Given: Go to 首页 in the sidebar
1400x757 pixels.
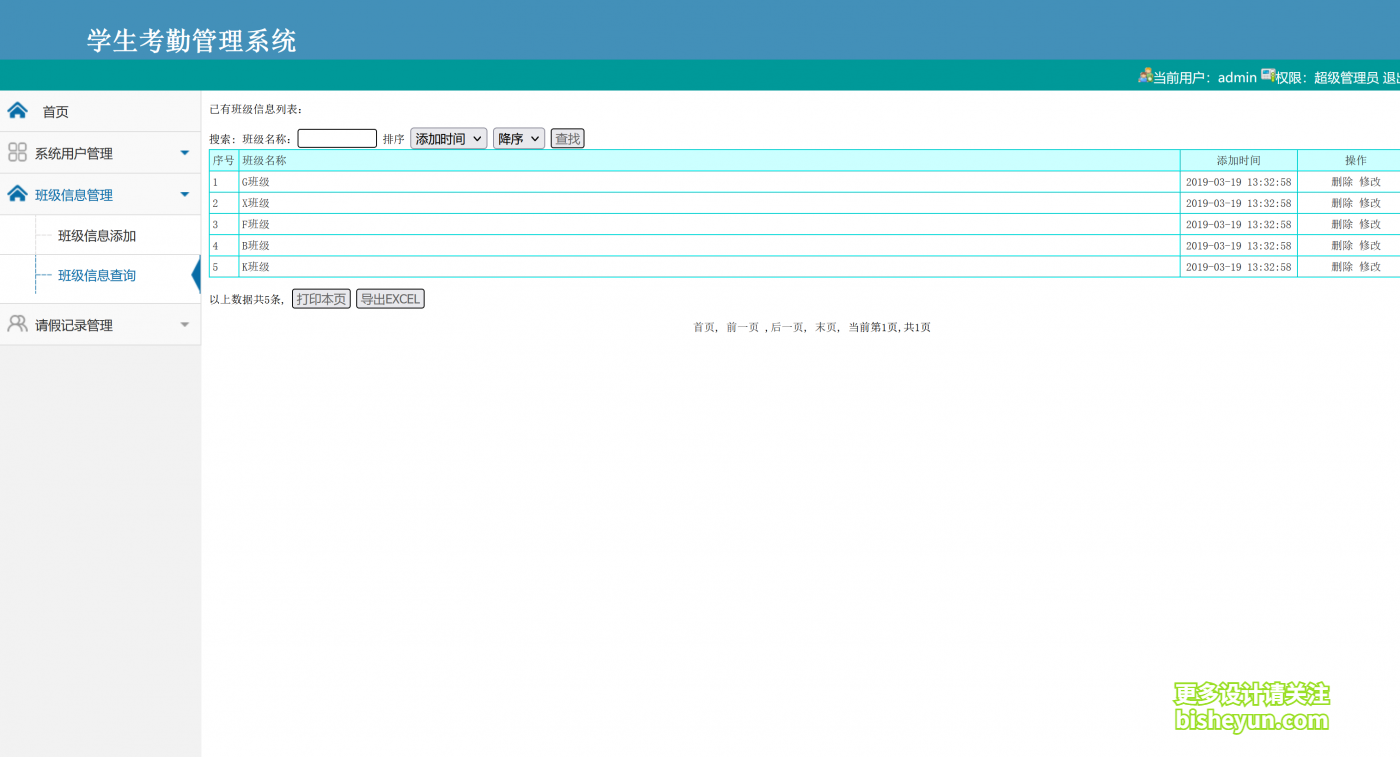Looking at the screenshot, I should pyautogui.click(x=55, y=112).
